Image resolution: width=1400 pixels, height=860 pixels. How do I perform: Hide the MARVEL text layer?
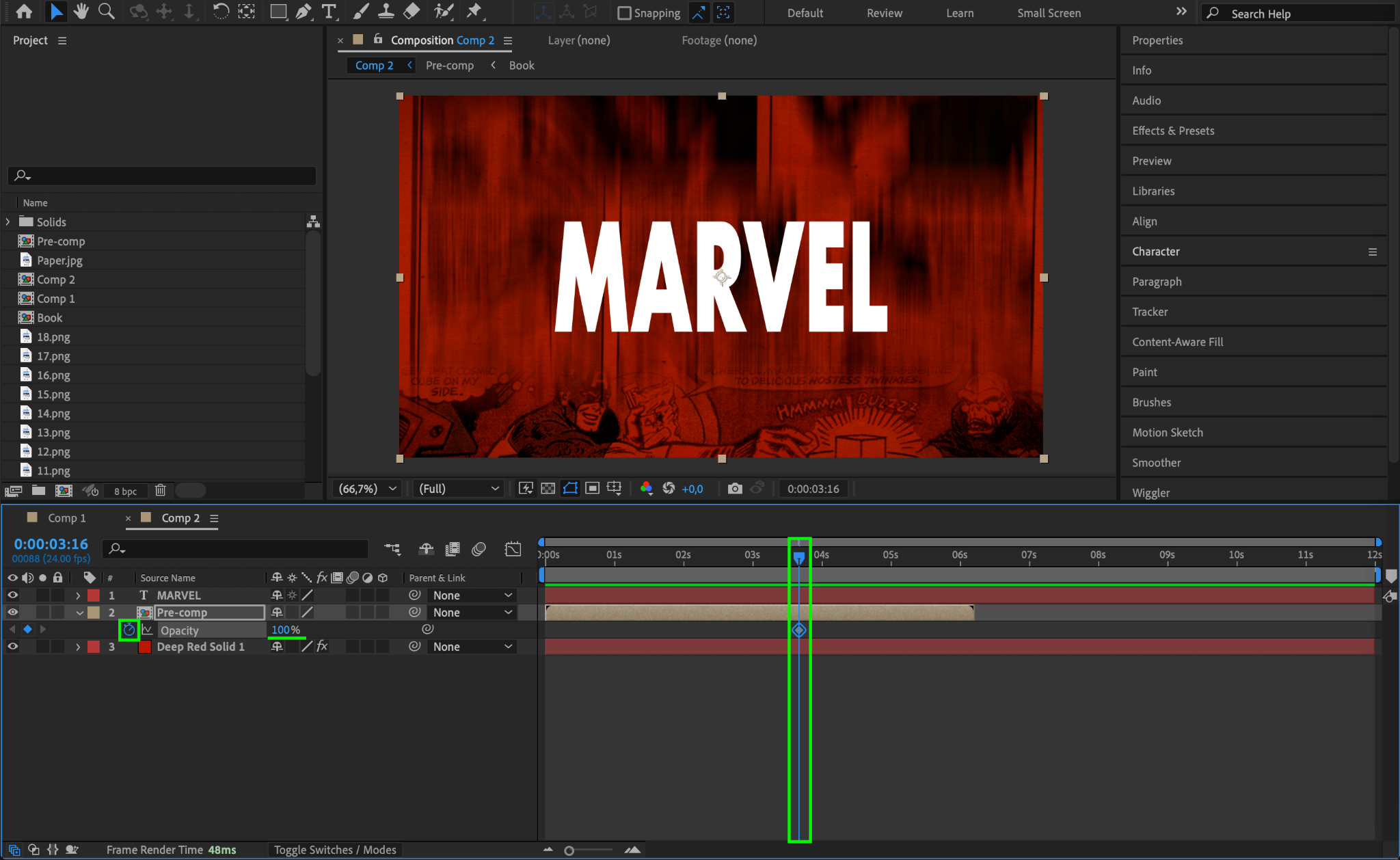tap(12, 595)
